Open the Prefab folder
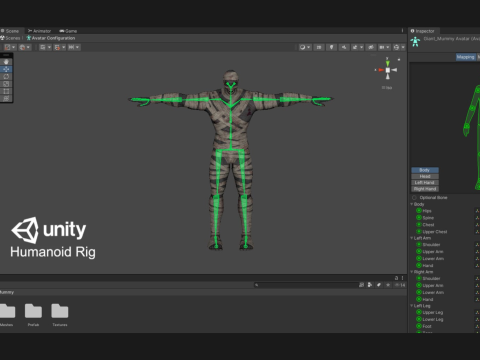The width and height of the screenshot is (480, 360). click(x=33, y=315)
